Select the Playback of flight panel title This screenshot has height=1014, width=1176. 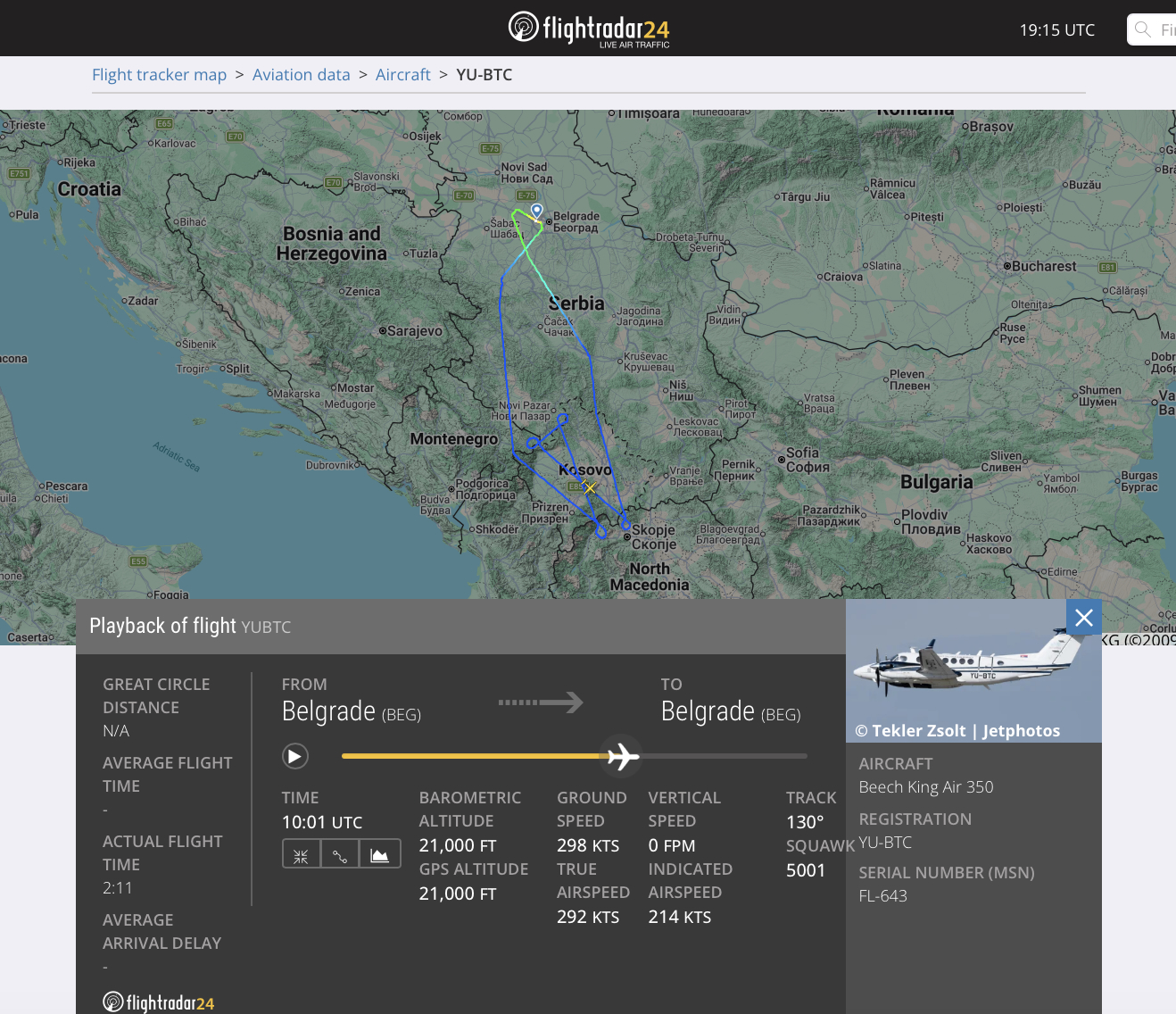(163, 626)
